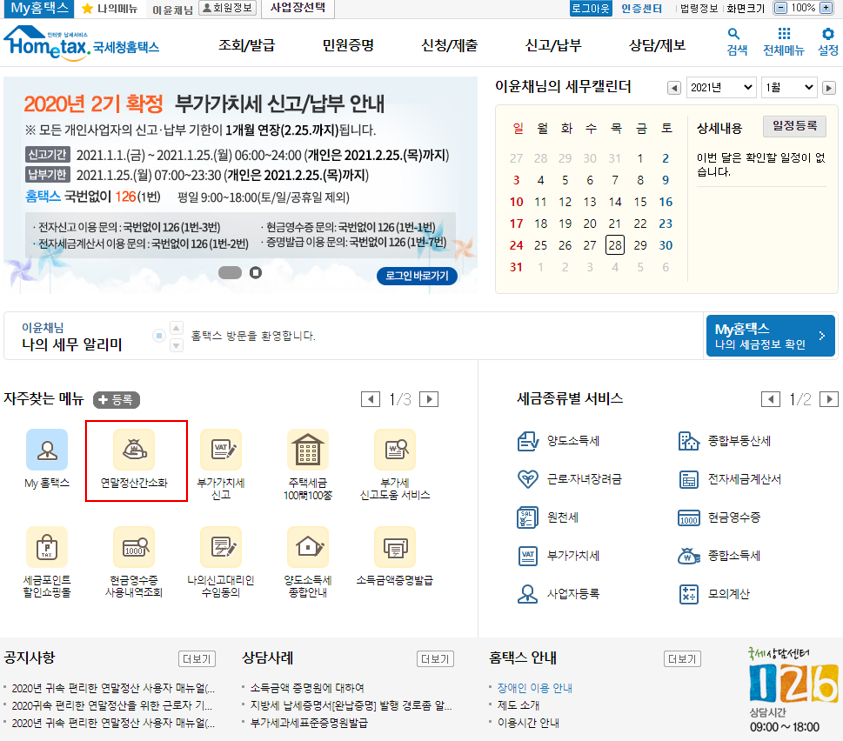Select 현금영수증 tax service
Viewport: 843px width, 741px height.
[719, 517]
